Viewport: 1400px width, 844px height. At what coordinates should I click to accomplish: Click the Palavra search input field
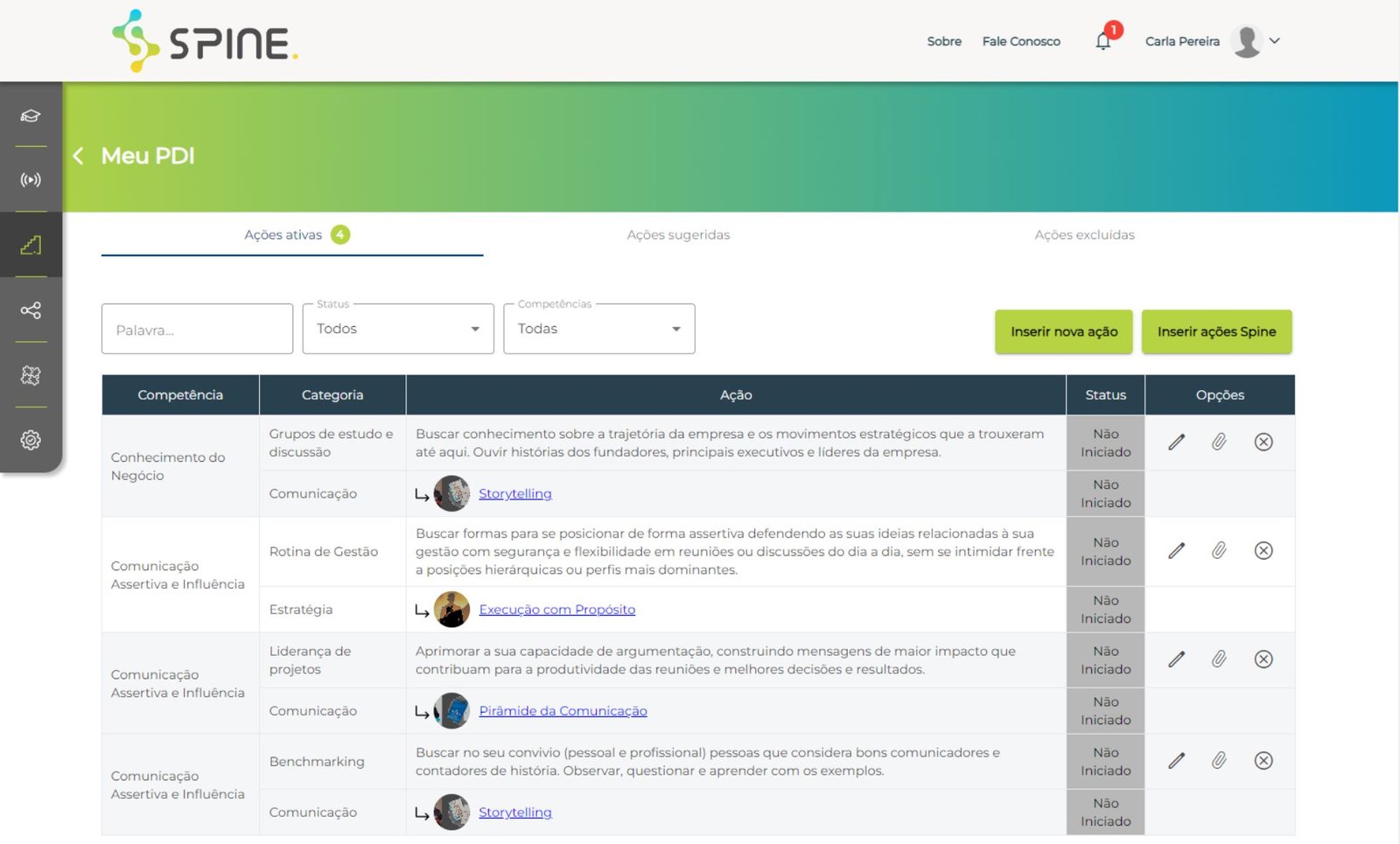[x=197, y=330]
